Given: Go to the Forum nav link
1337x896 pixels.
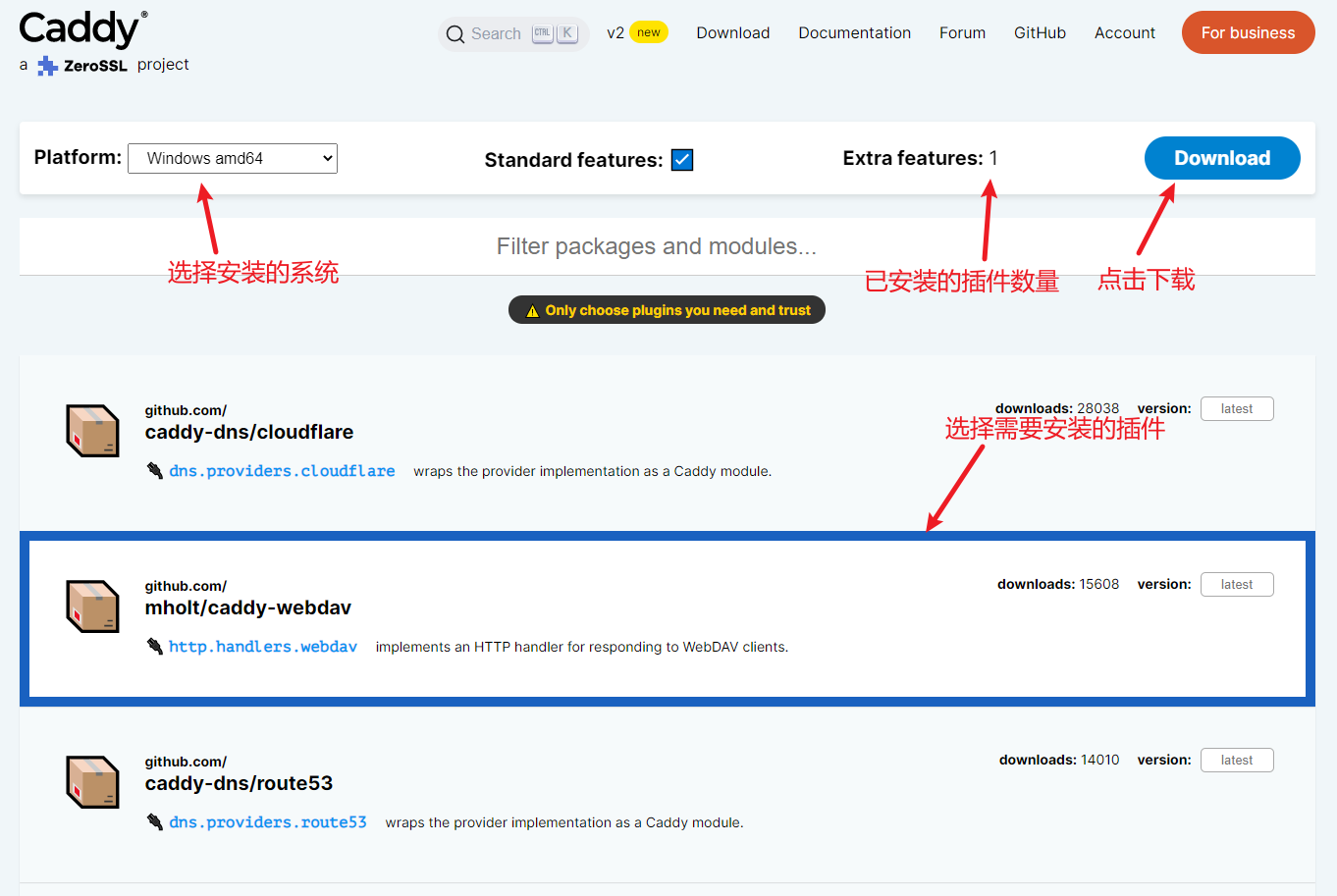Looking at the screenshot, I should 962,32.
